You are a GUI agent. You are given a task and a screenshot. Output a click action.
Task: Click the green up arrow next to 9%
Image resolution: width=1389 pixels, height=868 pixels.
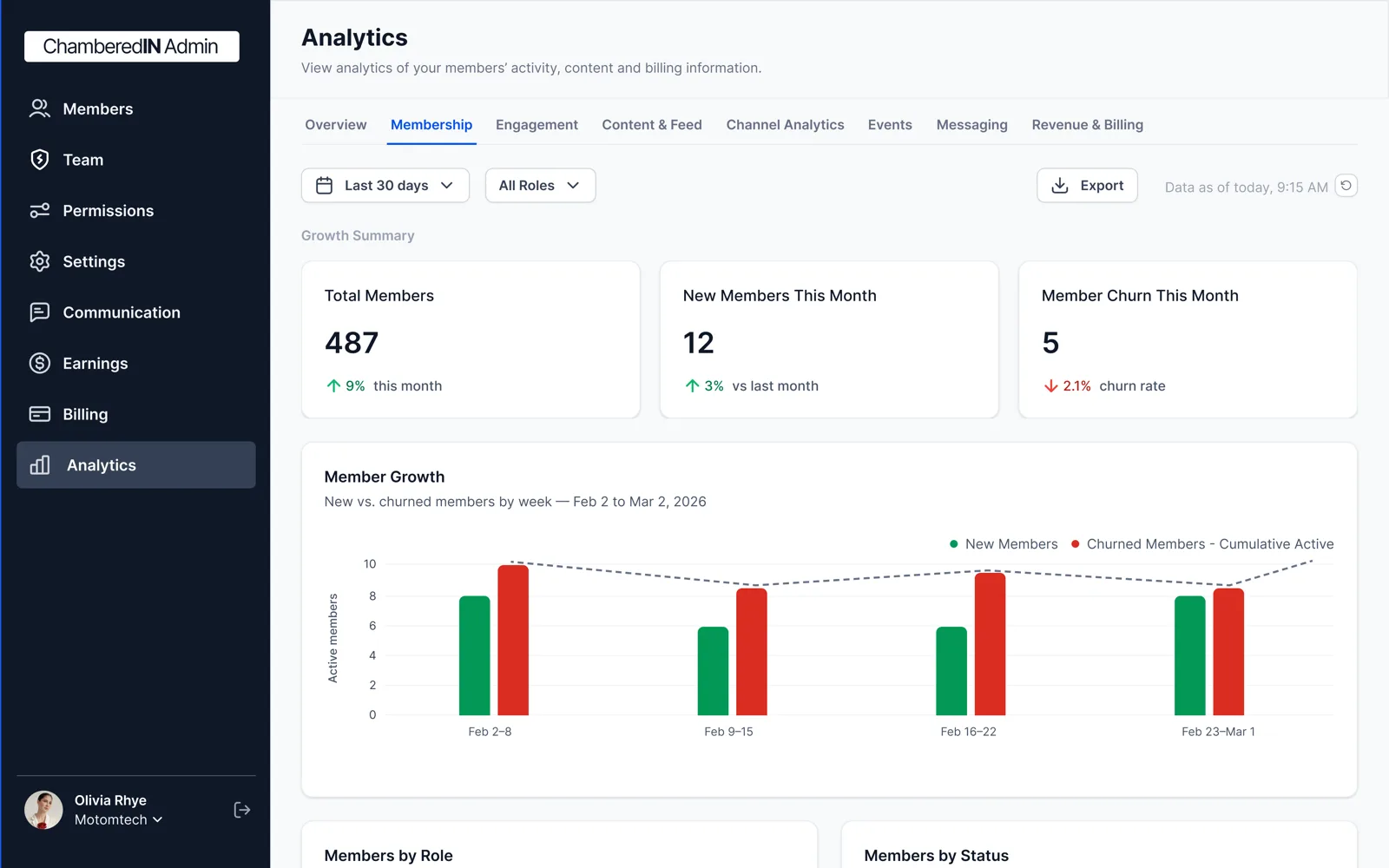click(x=333, y=386)
